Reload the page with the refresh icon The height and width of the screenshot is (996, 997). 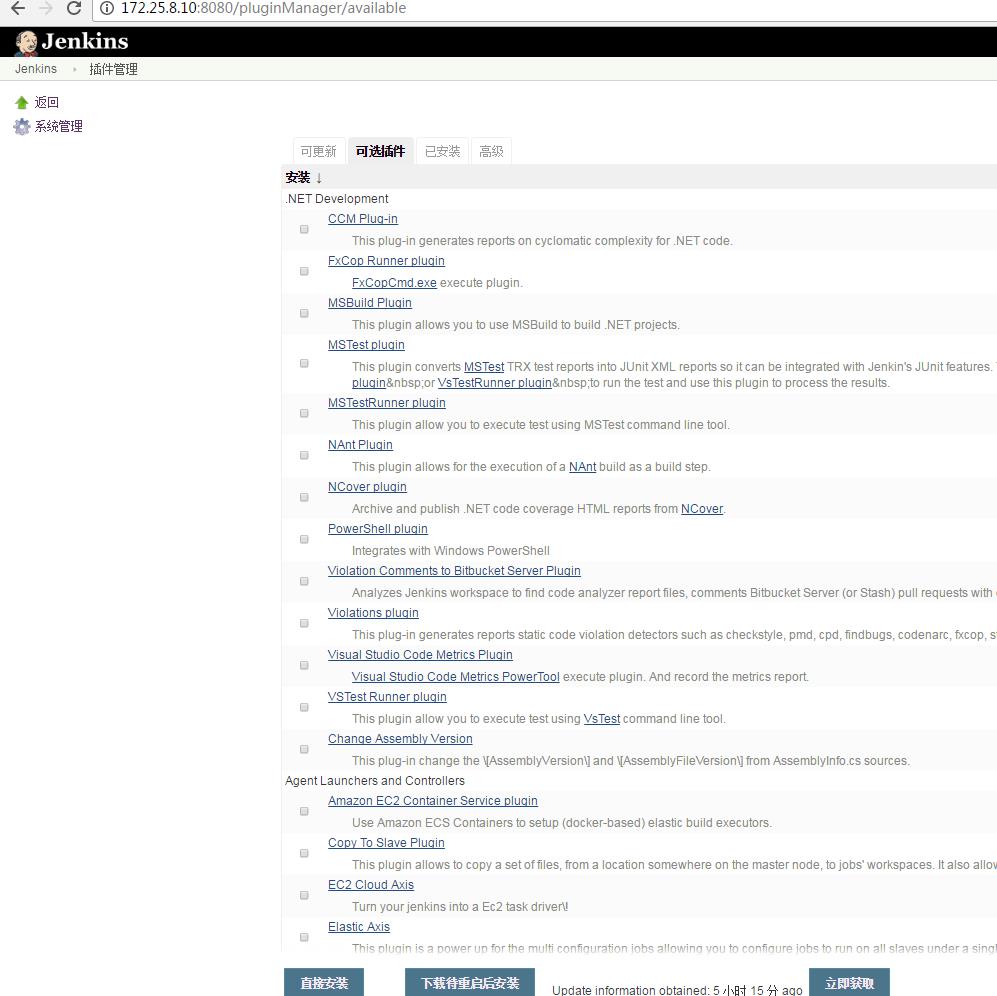[x=74, y=8]
